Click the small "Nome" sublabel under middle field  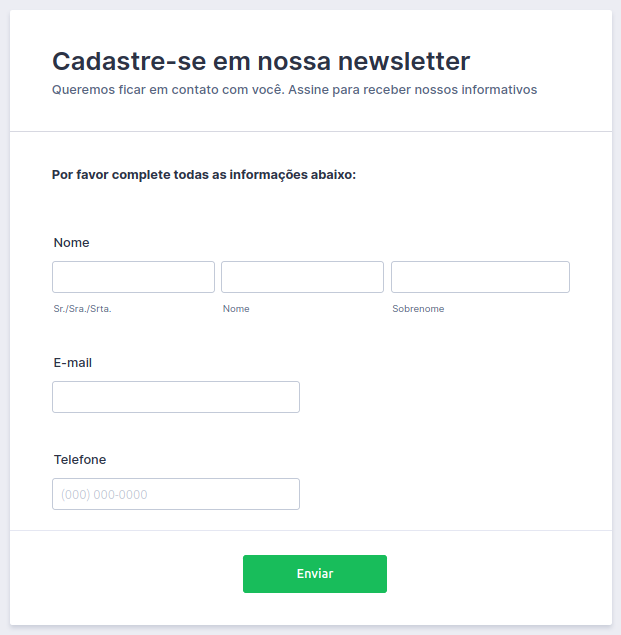(236, 309)
